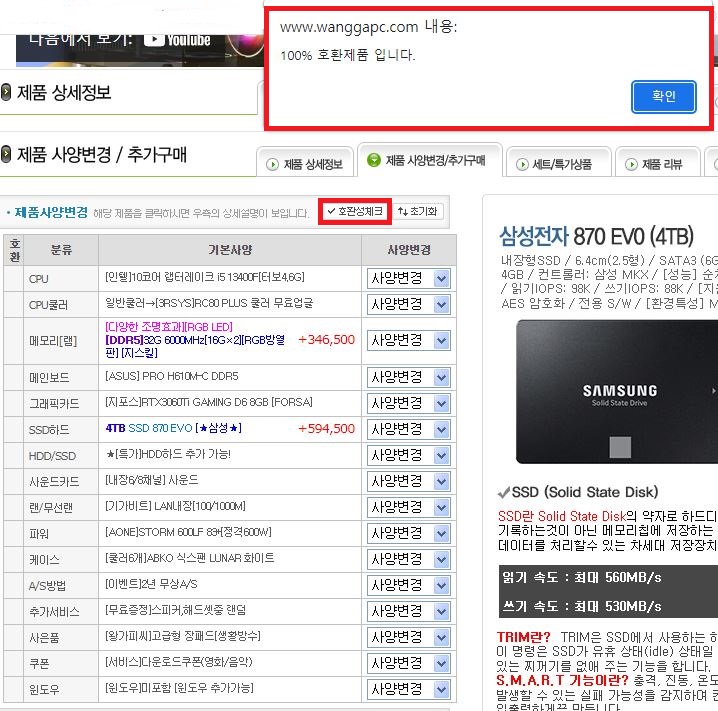Open the 파워 사양변경 dropdown
The width and height of the screenshot is (718, 711).
coord(408,533)
